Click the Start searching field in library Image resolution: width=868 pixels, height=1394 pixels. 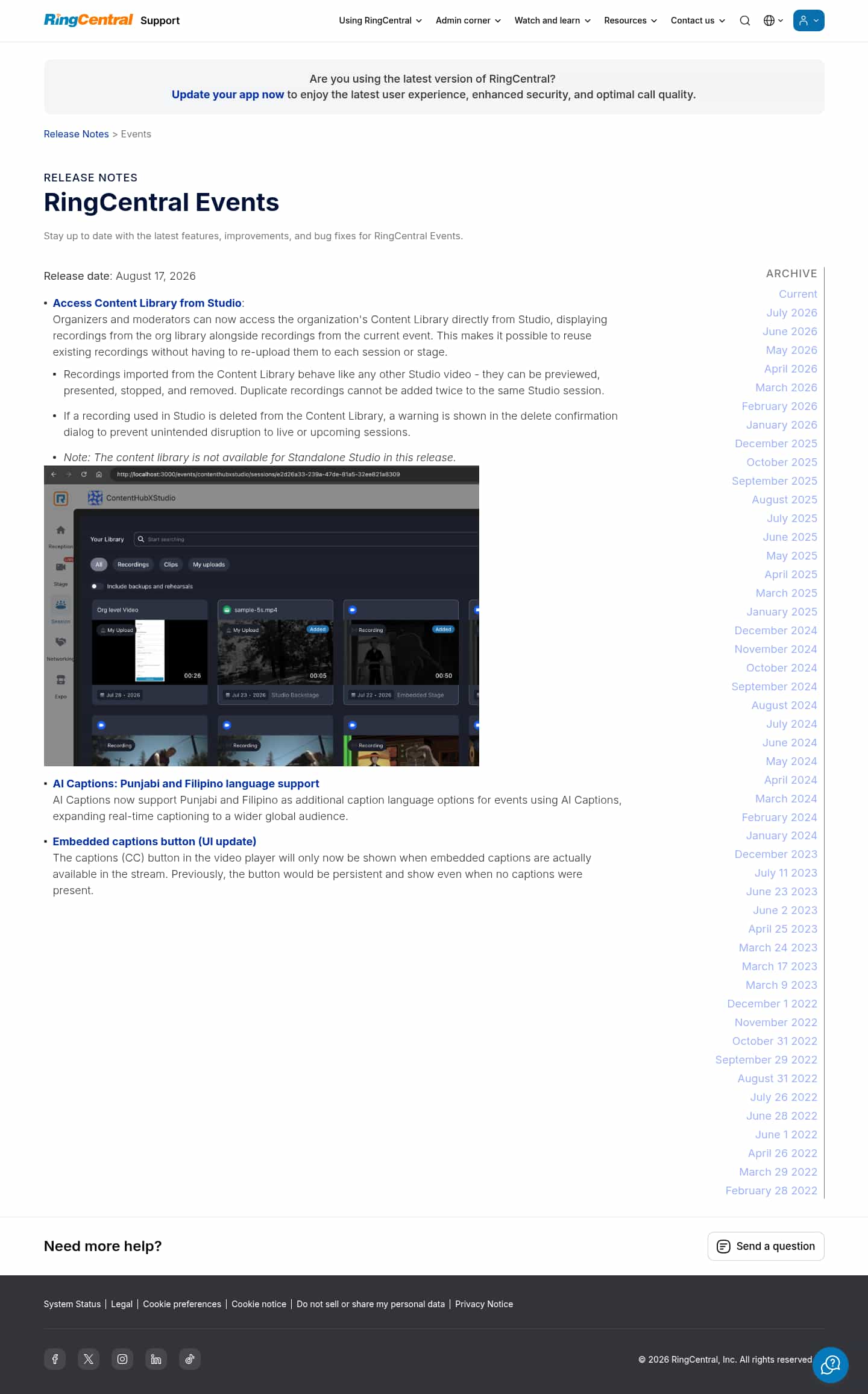click(x=306, y=540)
